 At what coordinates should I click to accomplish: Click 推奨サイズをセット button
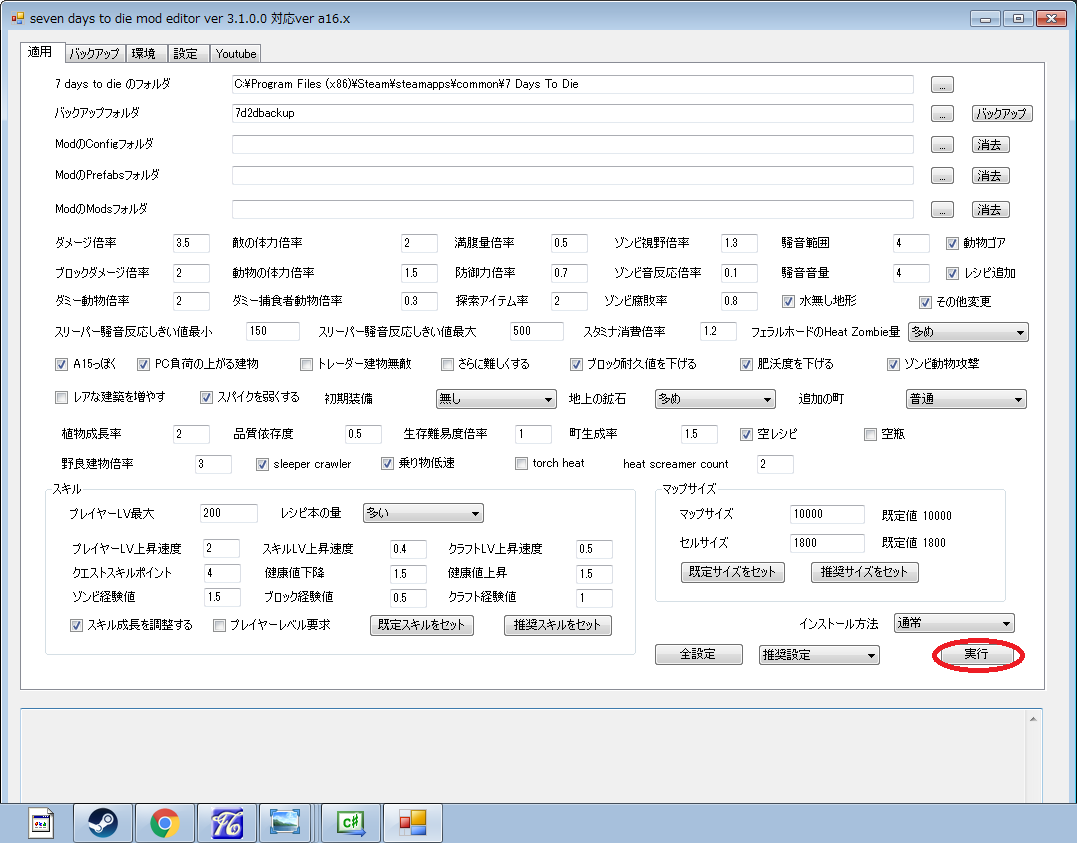pos(864,572)
